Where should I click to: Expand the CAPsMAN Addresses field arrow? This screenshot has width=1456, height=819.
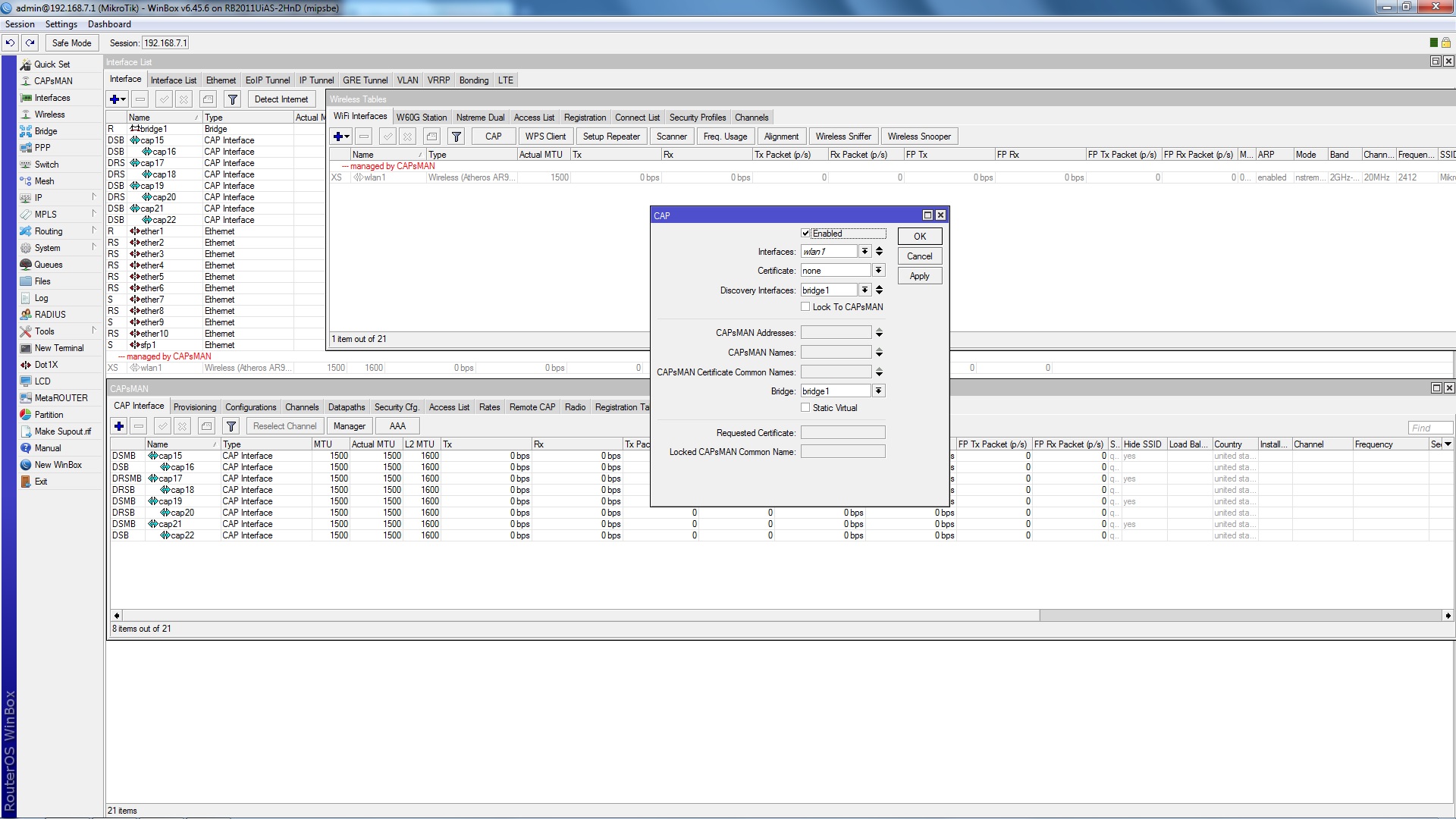pos(879,333)
